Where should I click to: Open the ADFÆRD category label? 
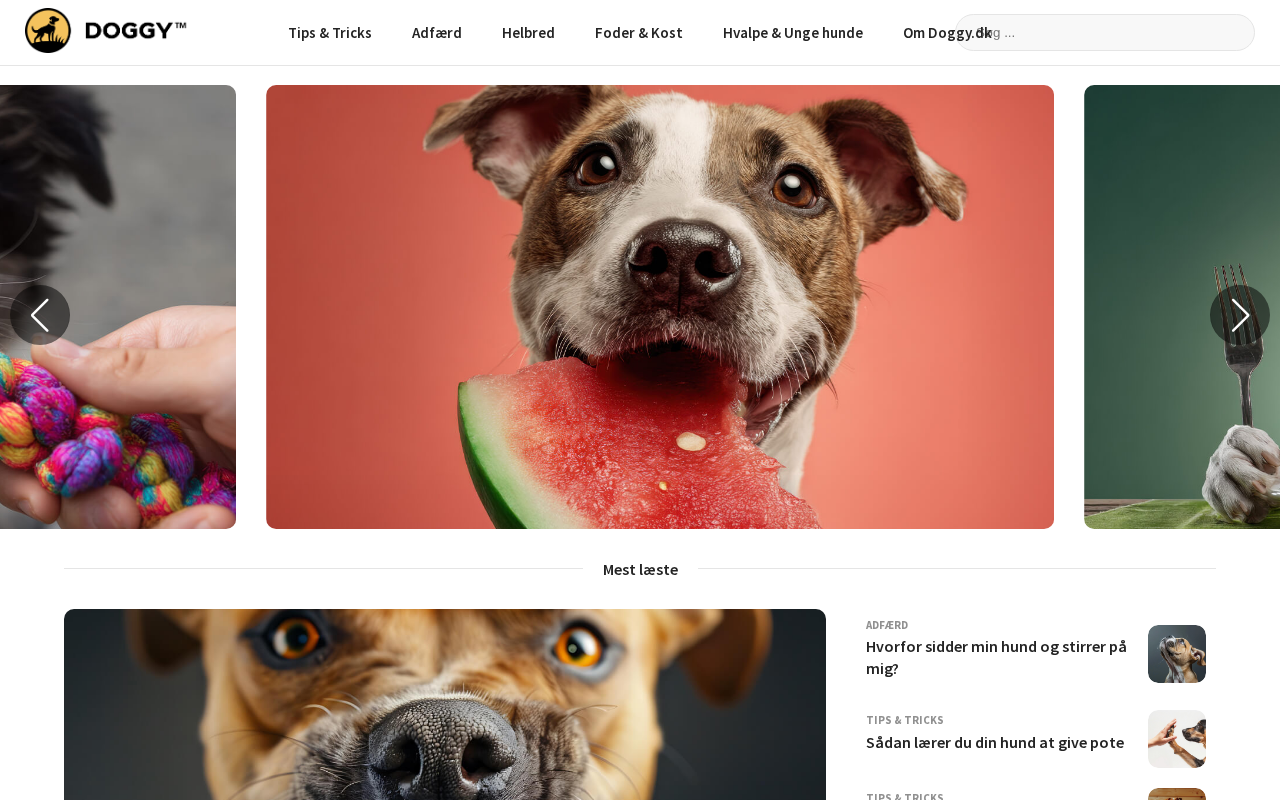click(887, 625)
